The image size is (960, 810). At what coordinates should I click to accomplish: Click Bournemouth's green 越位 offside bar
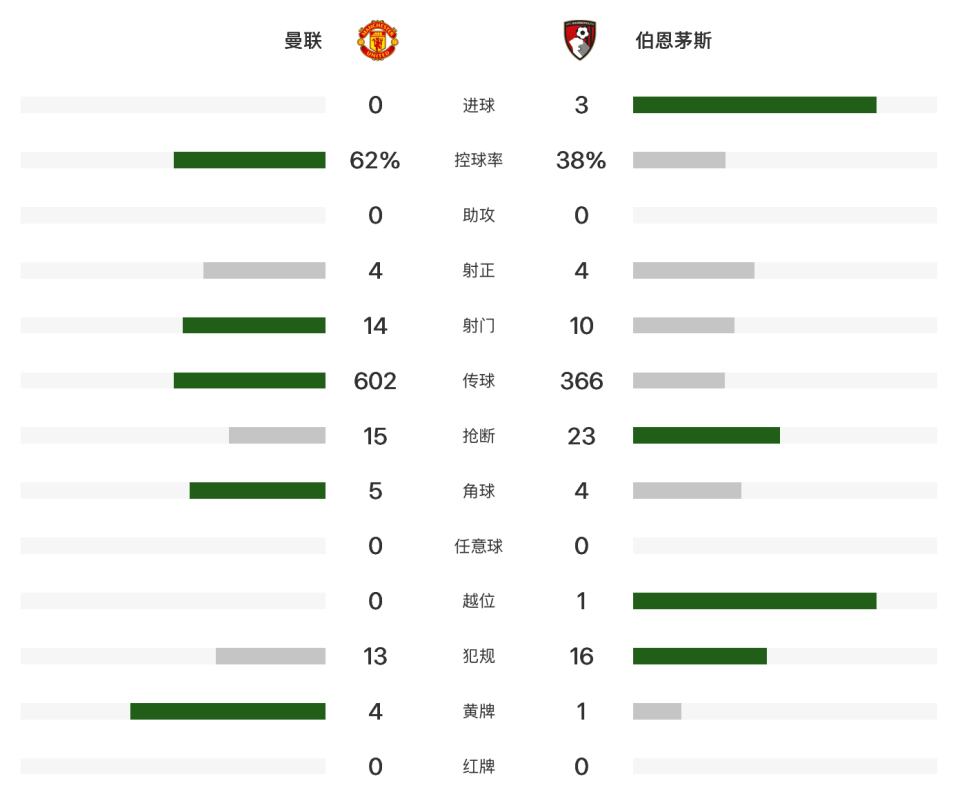pos(754,601)
